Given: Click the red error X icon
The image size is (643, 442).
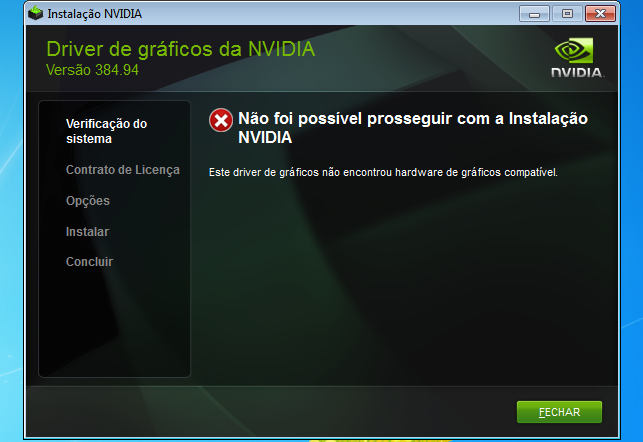Looking at the screenshot, I should point(221,120).
